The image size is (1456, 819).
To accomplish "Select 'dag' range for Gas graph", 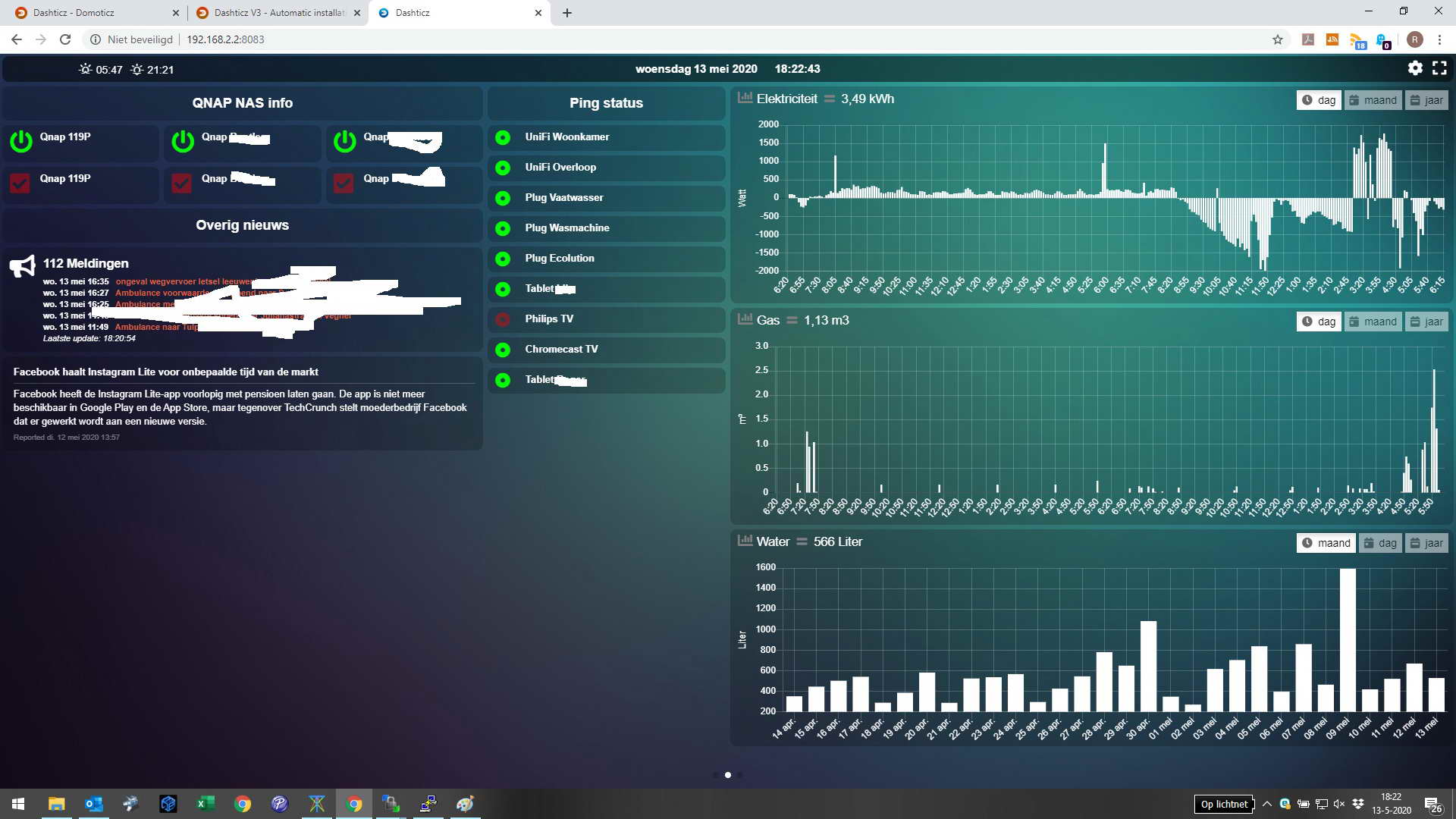I will (1319, 322).
